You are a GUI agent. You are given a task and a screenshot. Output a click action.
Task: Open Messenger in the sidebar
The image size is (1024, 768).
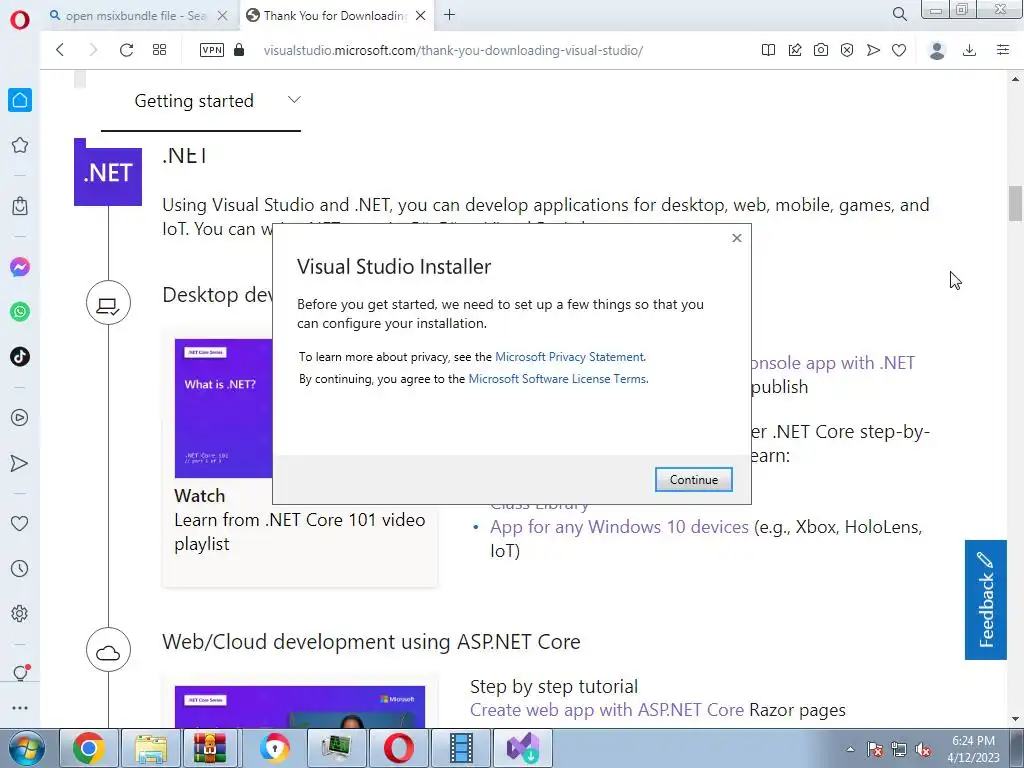[x=20, y=267]
